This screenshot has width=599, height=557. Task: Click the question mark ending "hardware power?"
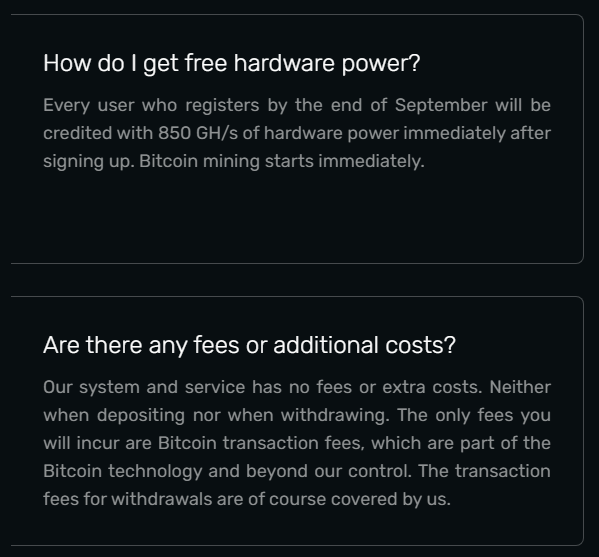pyautogui.click(x=414, y=63)
